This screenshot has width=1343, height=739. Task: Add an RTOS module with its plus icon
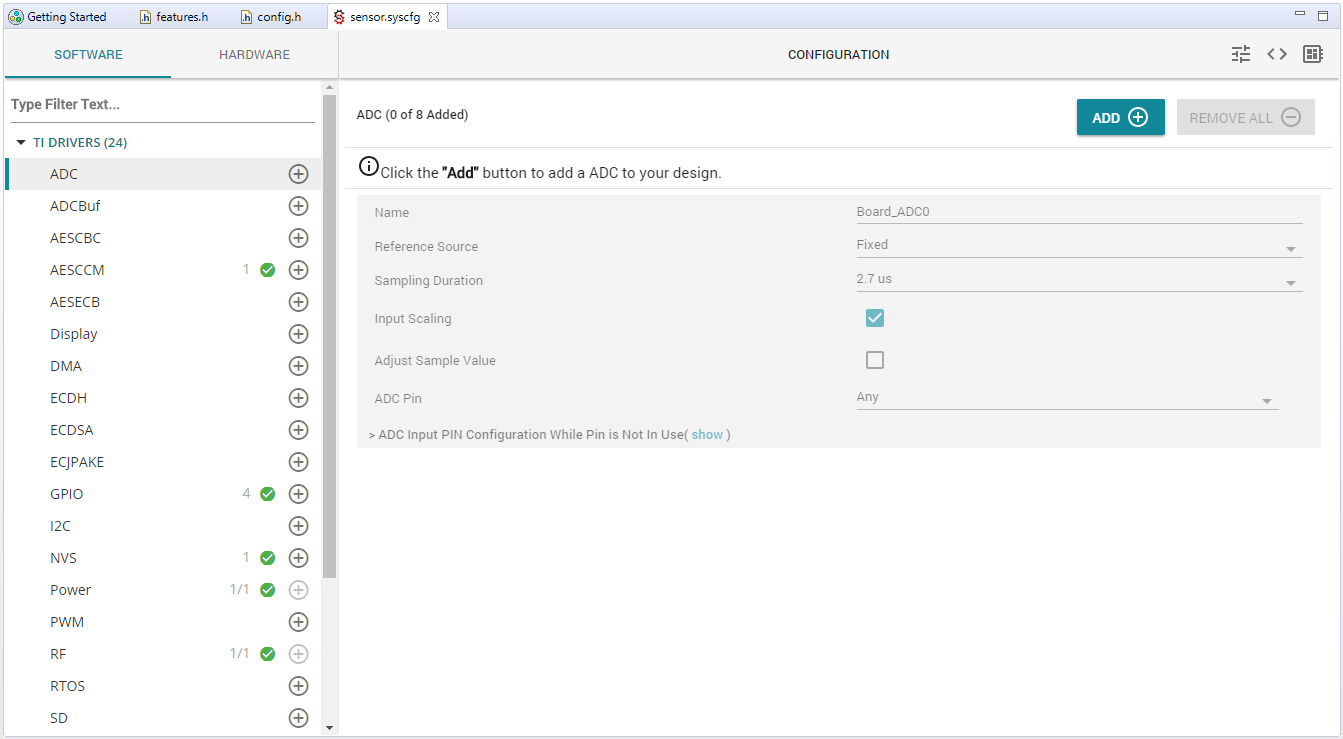pos(298,686)
